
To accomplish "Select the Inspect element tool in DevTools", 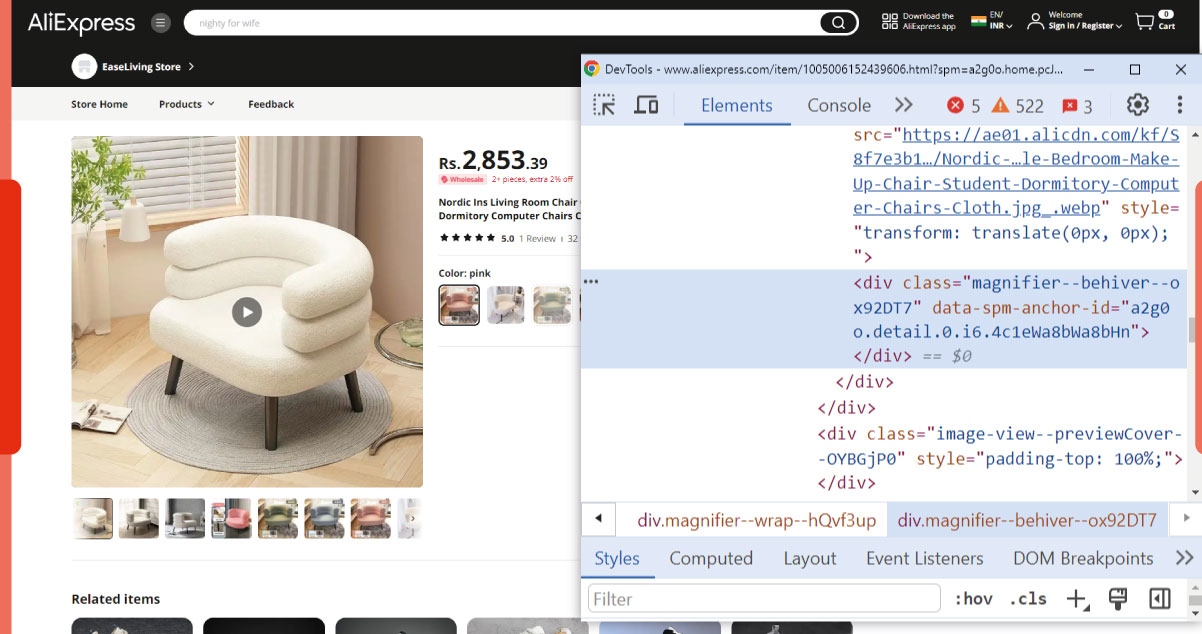I will pyautogui.click(x=604, y=104).
